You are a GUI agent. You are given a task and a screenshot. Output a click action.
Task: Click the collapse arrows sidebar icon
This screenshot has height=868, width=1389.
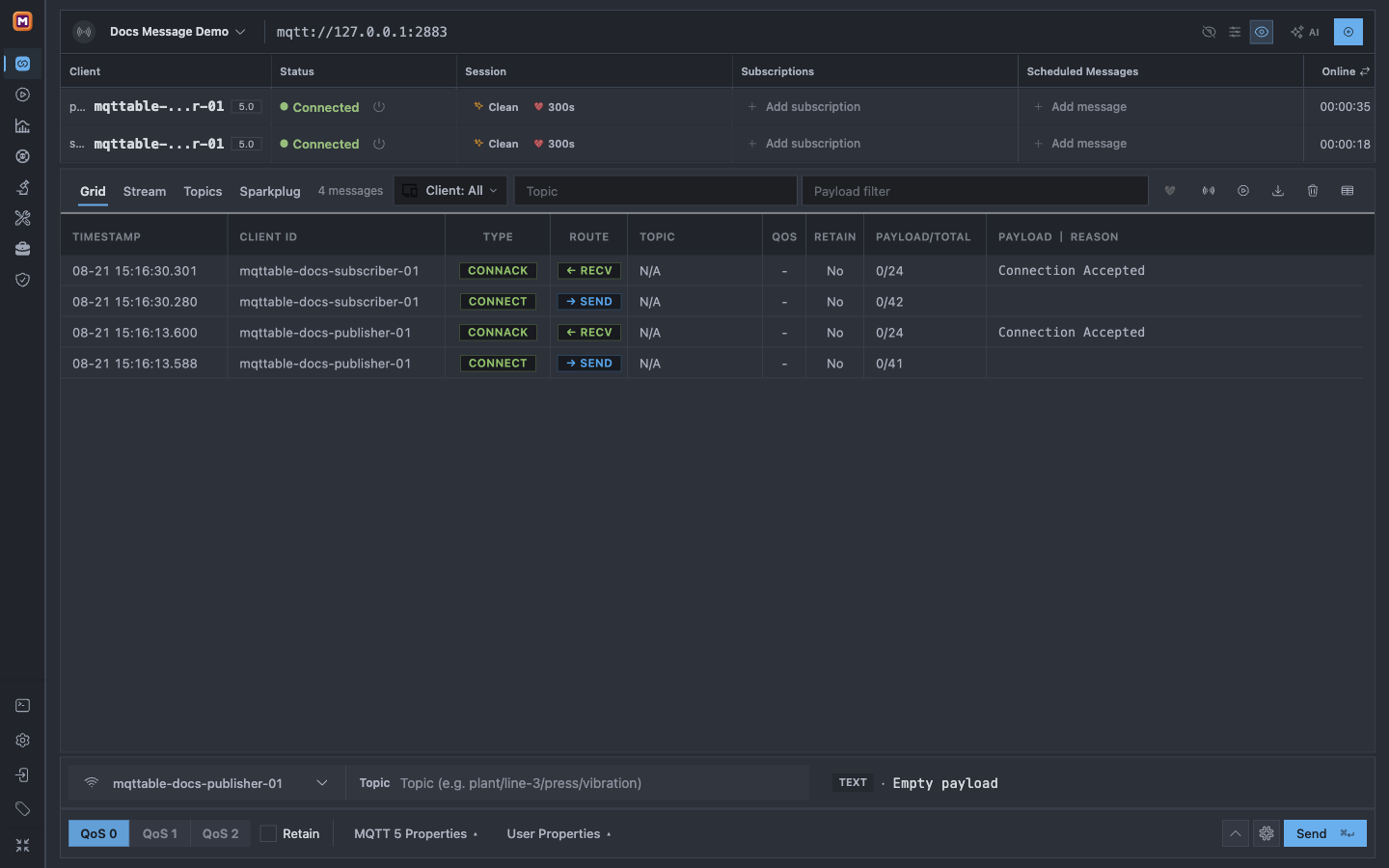(22, 845)
